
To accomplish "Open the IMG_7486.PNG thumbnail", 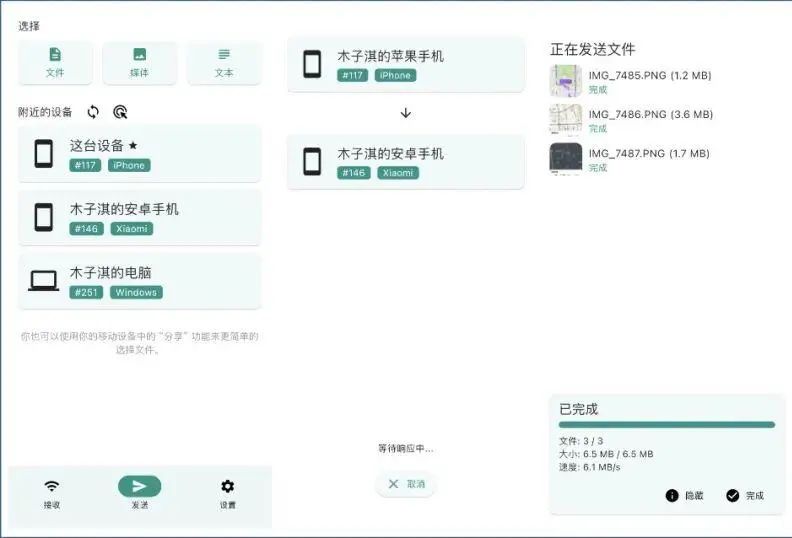I will tap(566, 120).
